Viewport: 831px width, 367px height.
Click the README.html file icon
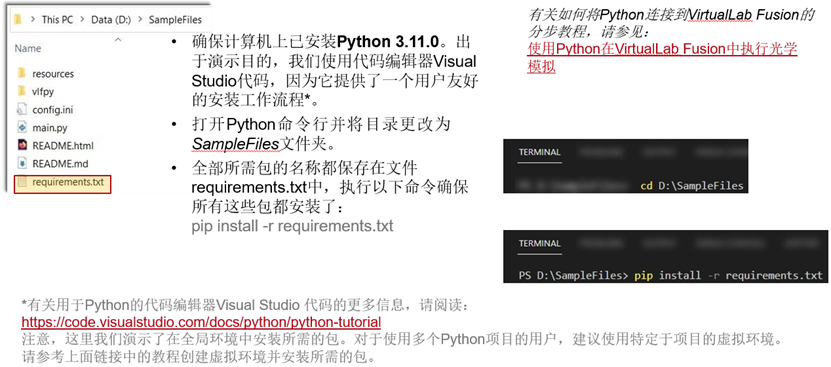[x=21, y=145]
